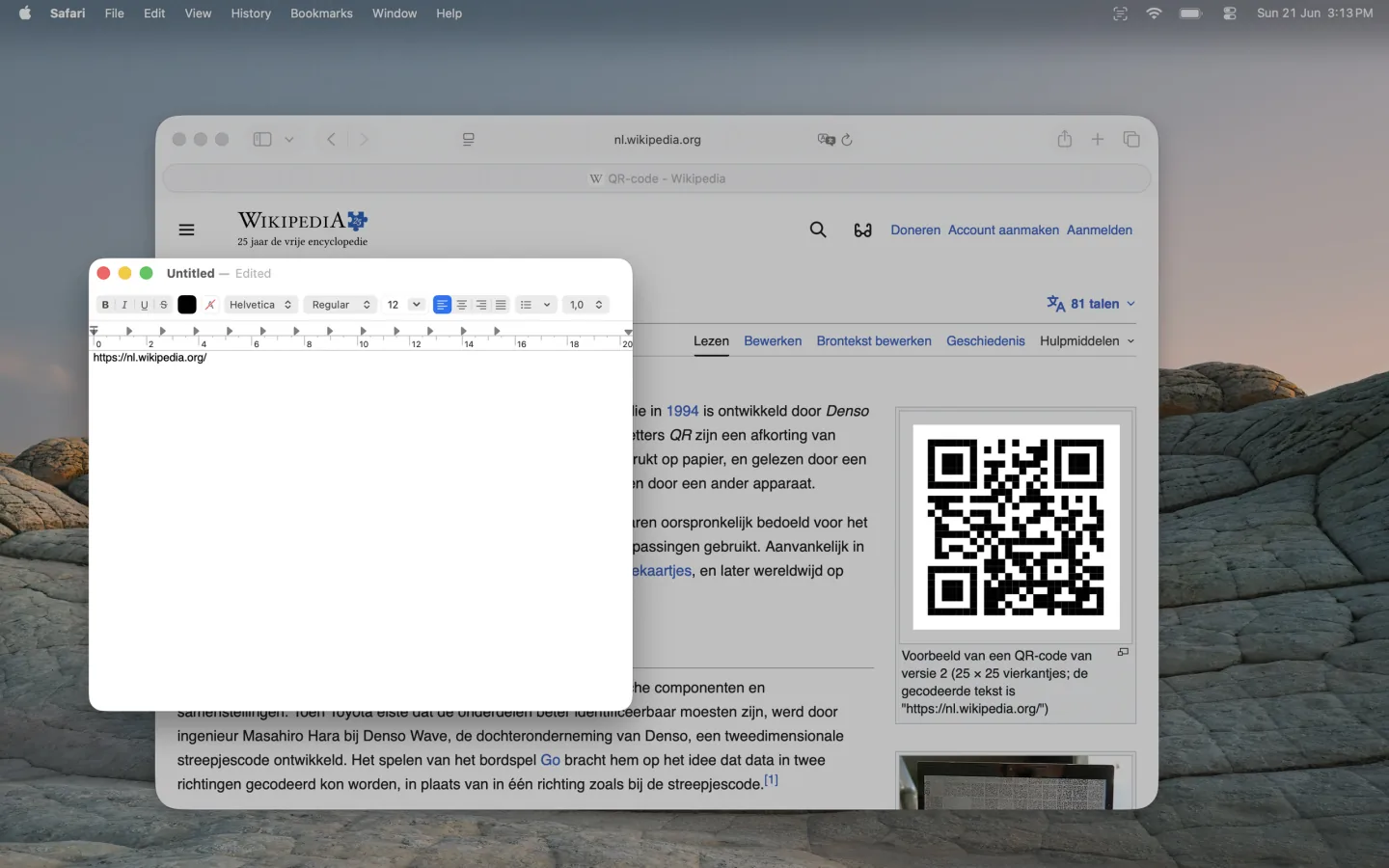Viewport: 1389px width, 868px height.
Task: Open the Wi-Fi status icon
Action: tap(1154, 14)
